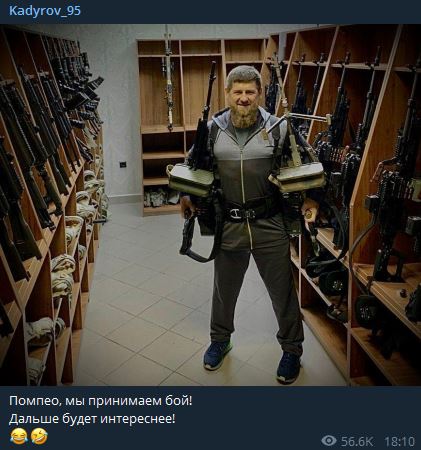
Task: Click the 56.6K view counter
Action: click(x=357, y=441)
